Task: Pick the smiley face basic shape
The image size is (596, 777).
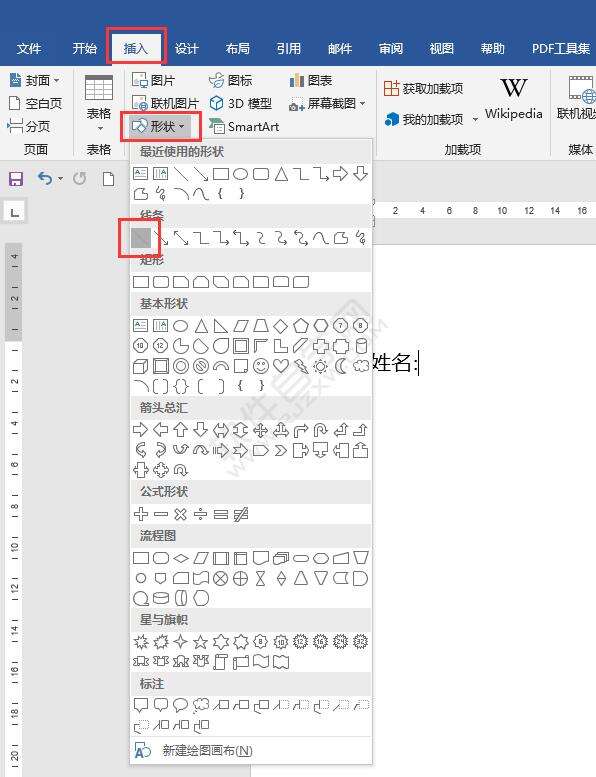Action: (x=261, y=366)
